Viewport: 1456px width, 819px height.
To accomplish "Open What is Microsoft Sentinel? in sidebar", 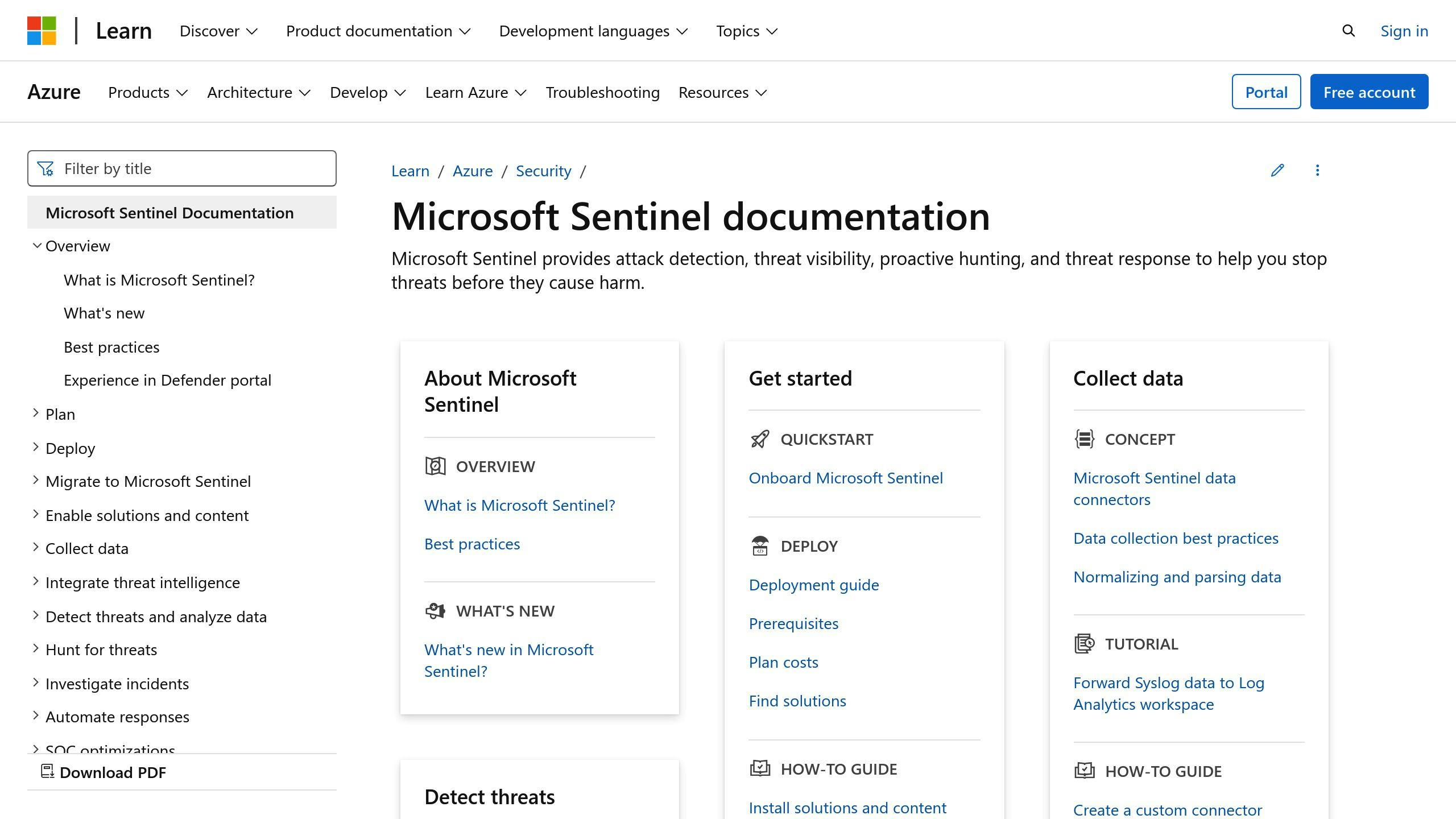I will coord(159,280).
